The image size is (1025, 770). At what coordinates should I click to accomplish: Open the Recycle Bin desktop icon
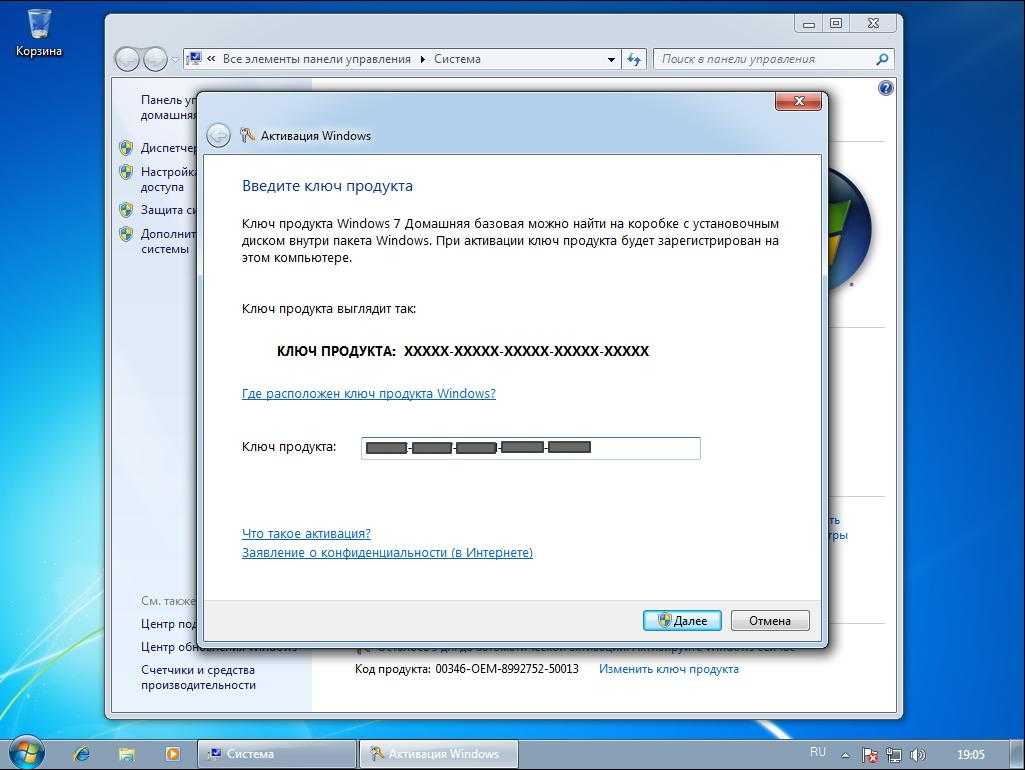point(39,32)
